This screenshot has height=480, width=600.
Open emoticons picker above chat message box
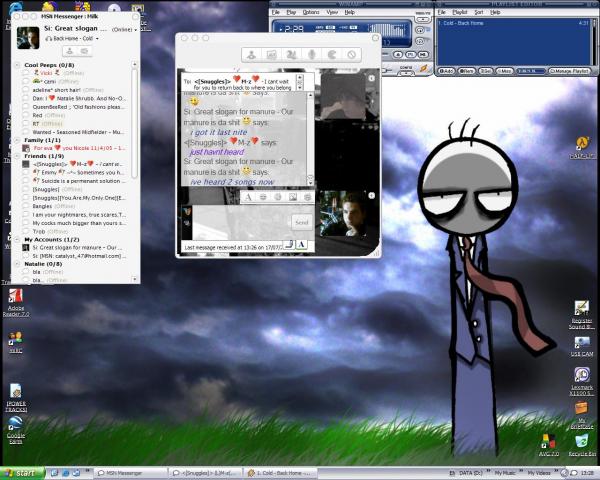click(x=263, y=197)
